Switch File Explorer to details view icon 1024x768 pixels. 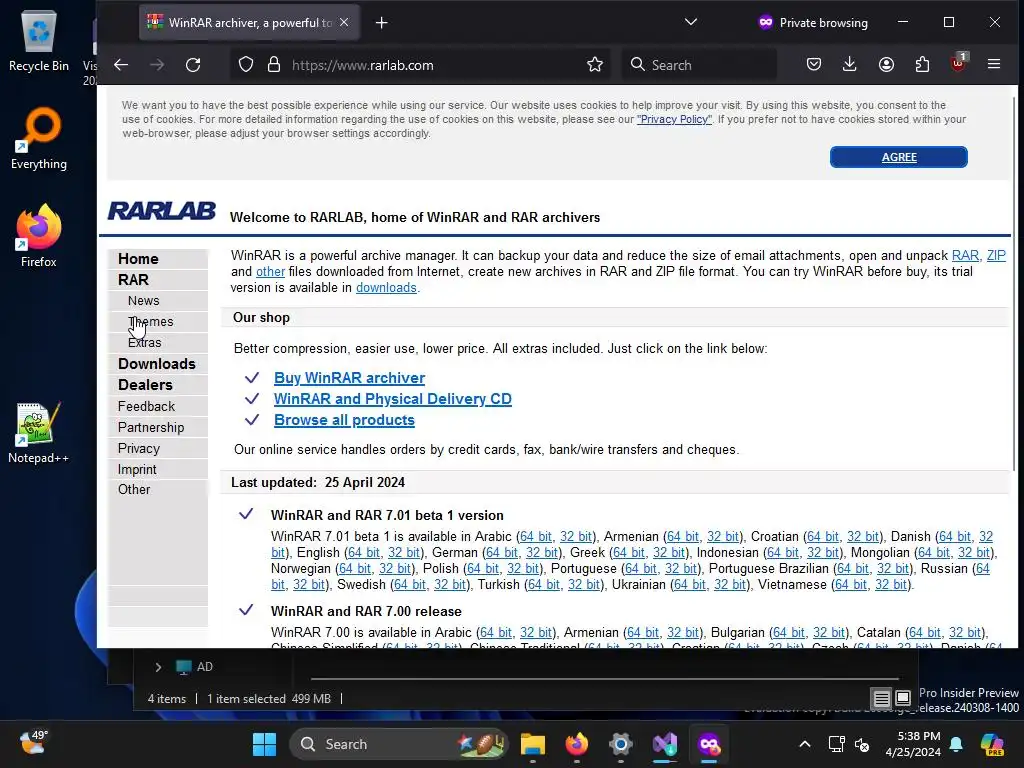click(881, 699)
